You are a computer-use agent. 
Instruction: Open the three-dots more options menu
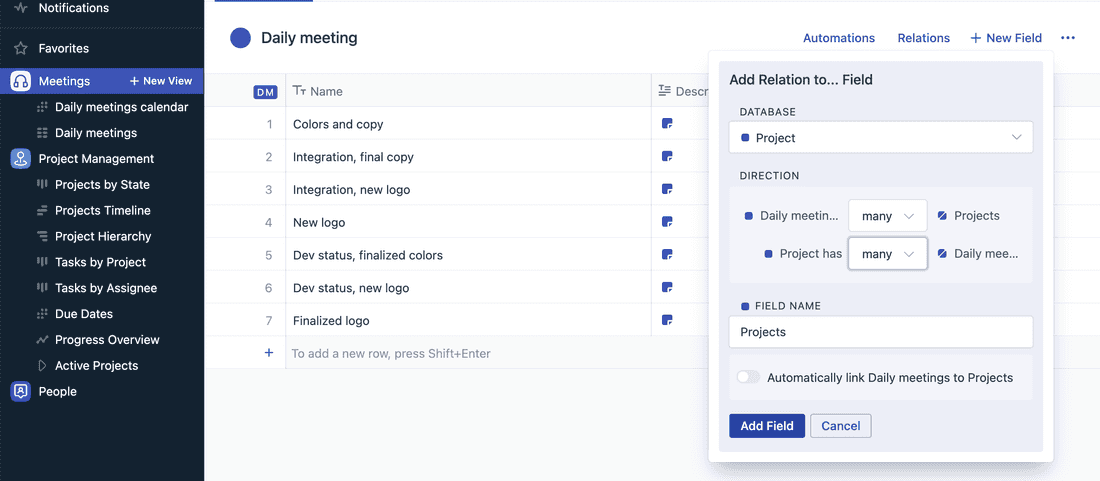pos(1068,38)
